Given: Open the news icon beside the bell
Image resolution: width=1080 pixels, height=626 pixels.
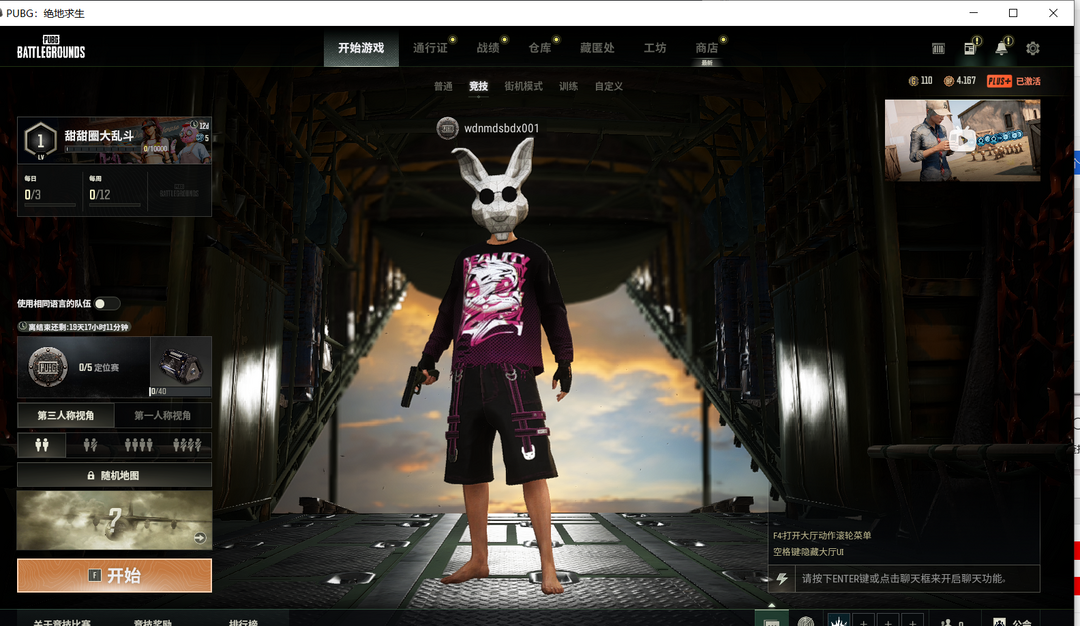Looking at the screenshot, I should (970, 48).
